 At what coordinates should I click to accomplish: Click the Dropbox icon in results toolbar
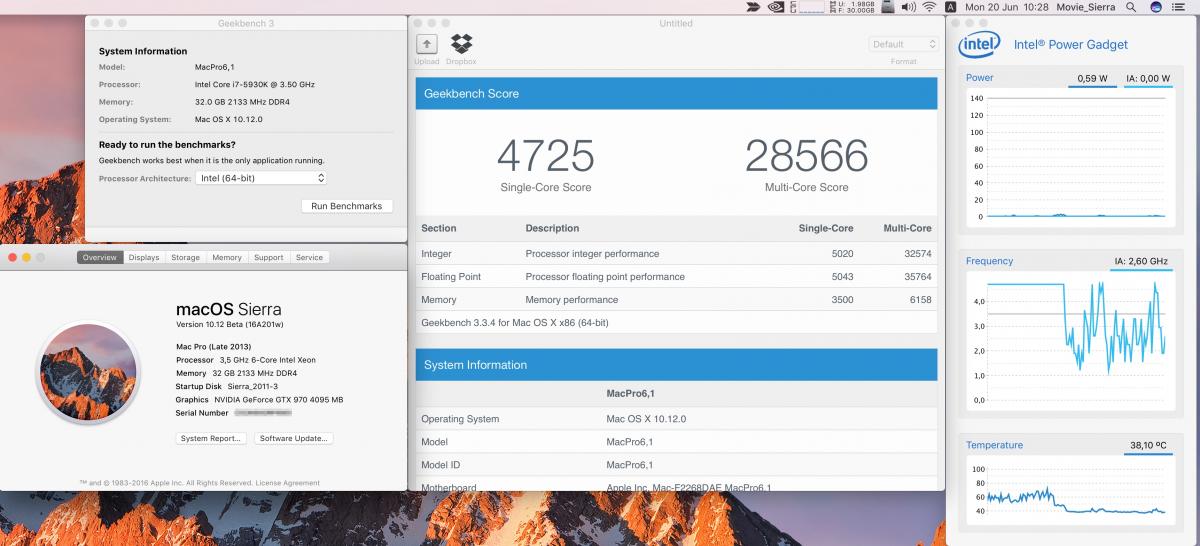click(x=461, y=44)
